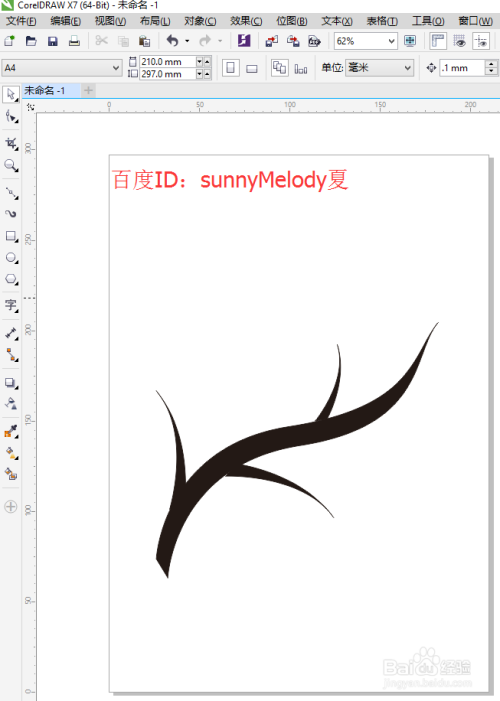Open a file using the folder icon

coord(31,41)
